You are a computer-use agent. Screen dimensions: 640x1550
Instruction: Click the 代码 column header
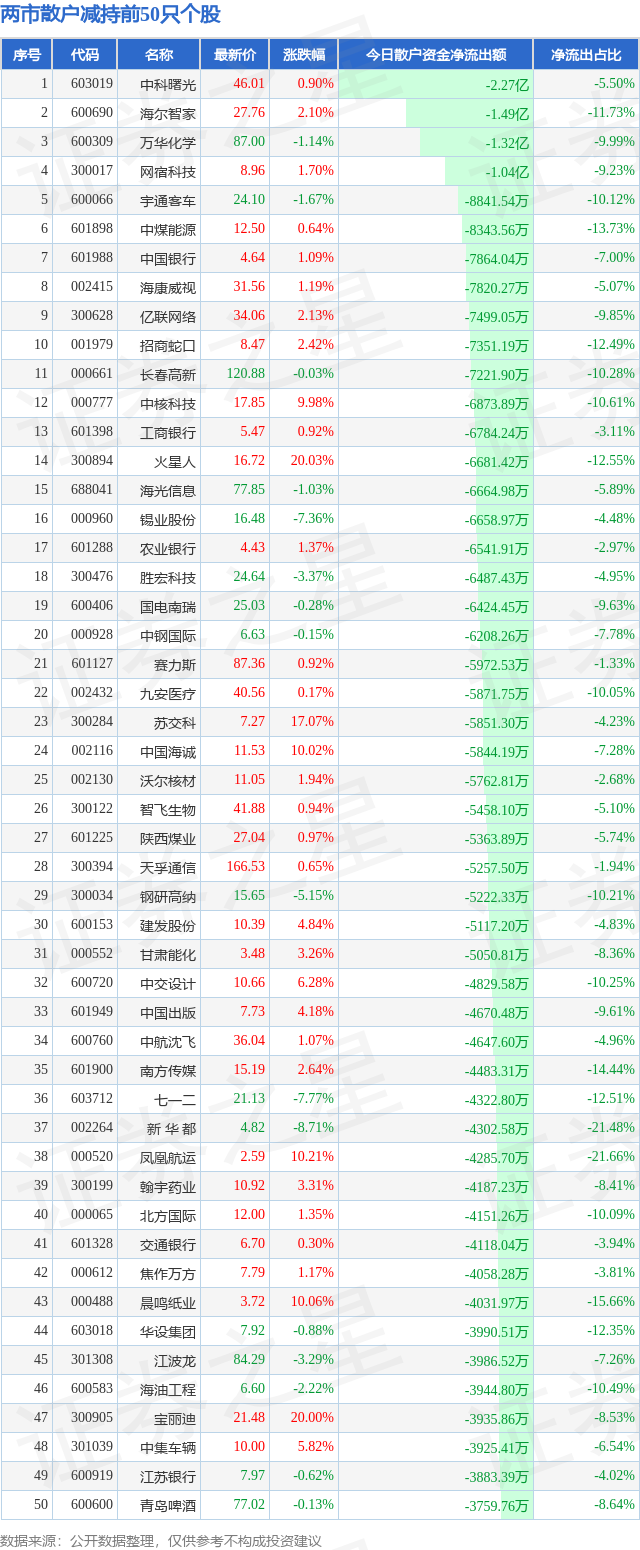pos(84,54)
